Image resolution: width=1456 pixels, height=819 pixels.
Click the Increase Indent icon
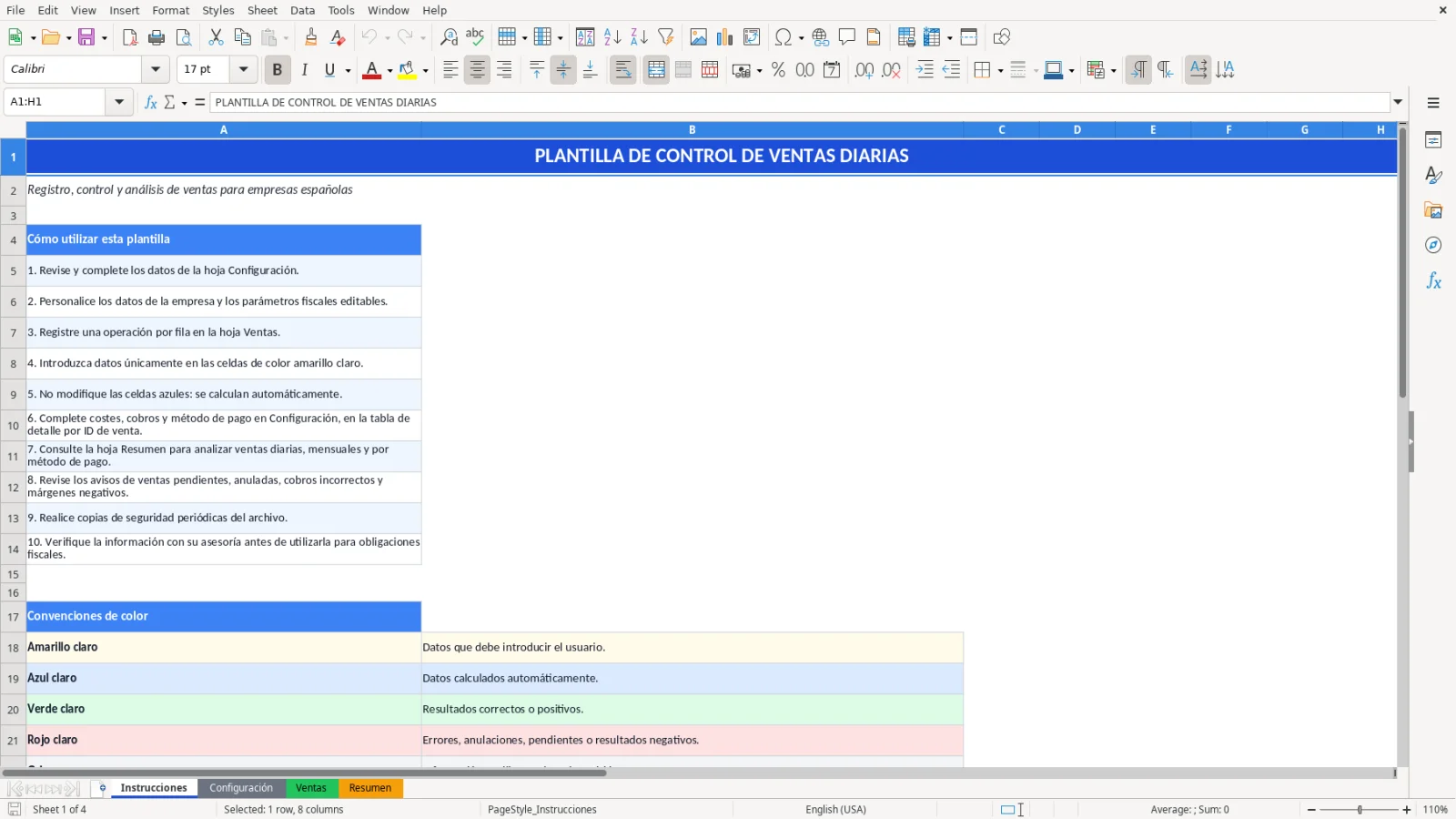pos(925,70)
